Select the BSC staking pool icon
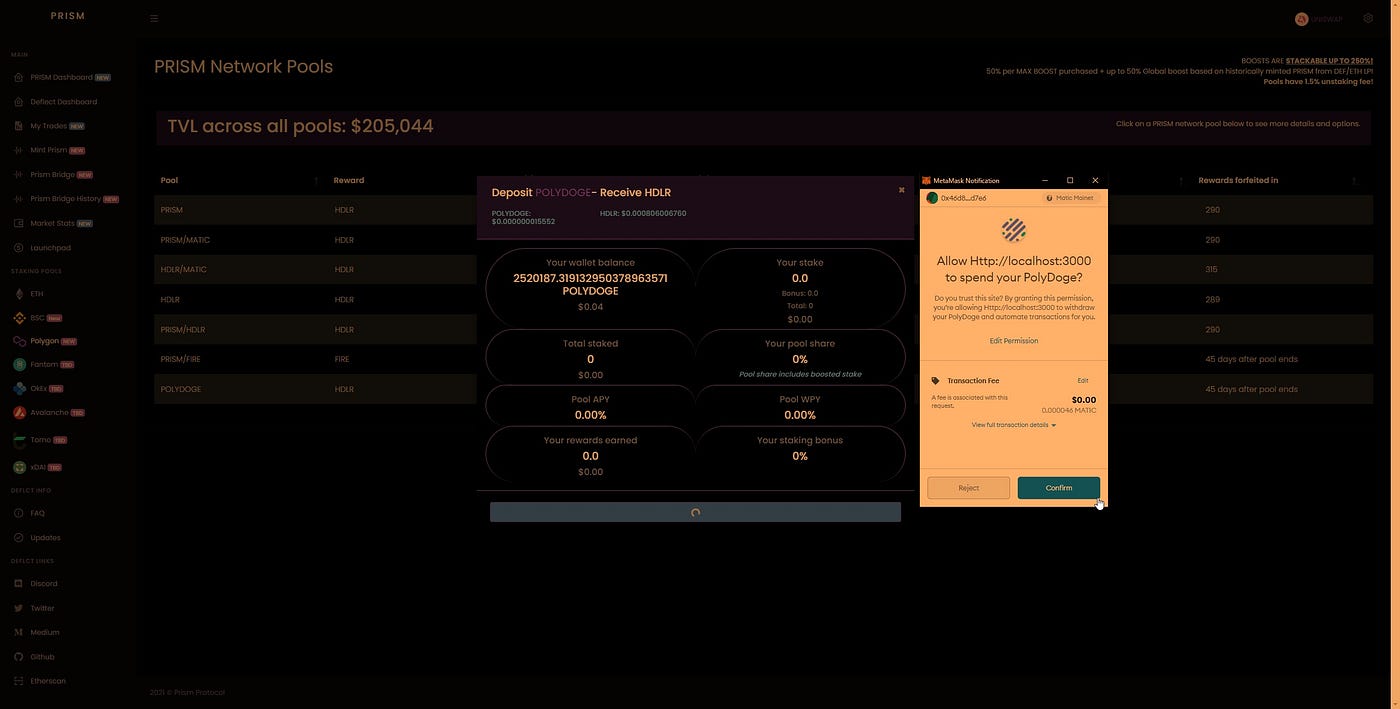 coord(19,318)
